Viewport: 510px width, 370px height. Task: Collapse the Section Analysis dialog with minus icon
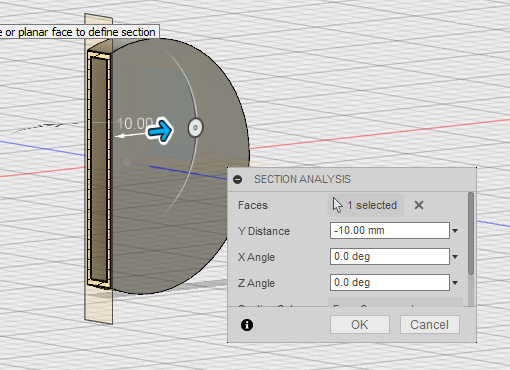pyautogui.click(x=238, y=179)
